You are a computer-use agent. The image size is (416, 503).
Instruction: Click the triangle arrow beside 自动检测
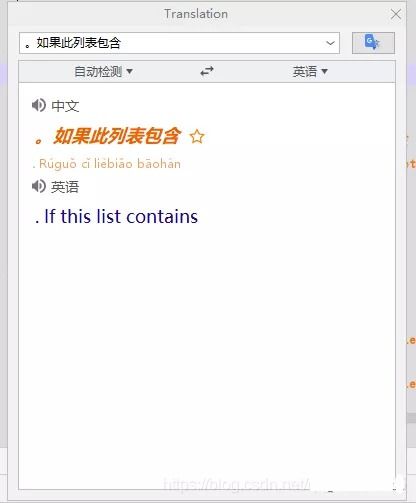click(x=130, y=71)
